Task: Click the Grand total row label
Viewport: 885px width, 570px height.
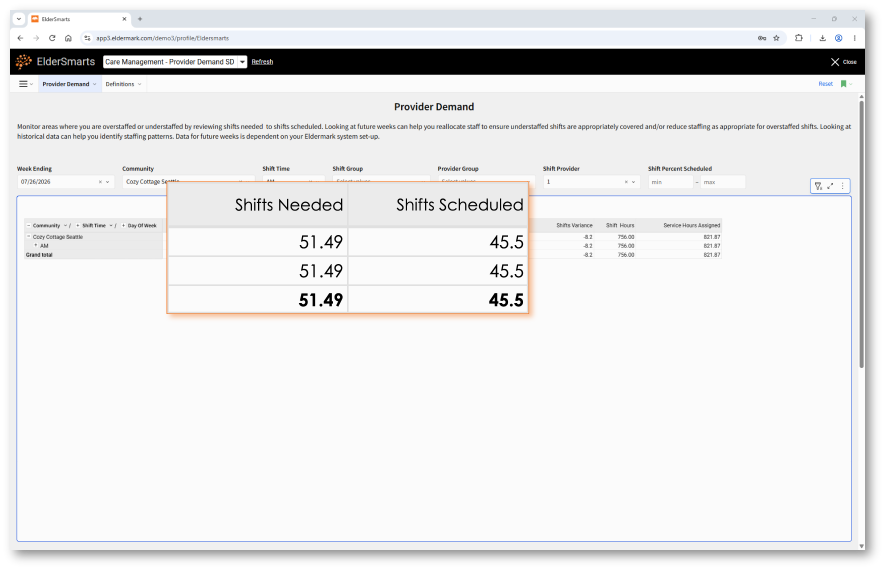Action: tap(39, 255)
